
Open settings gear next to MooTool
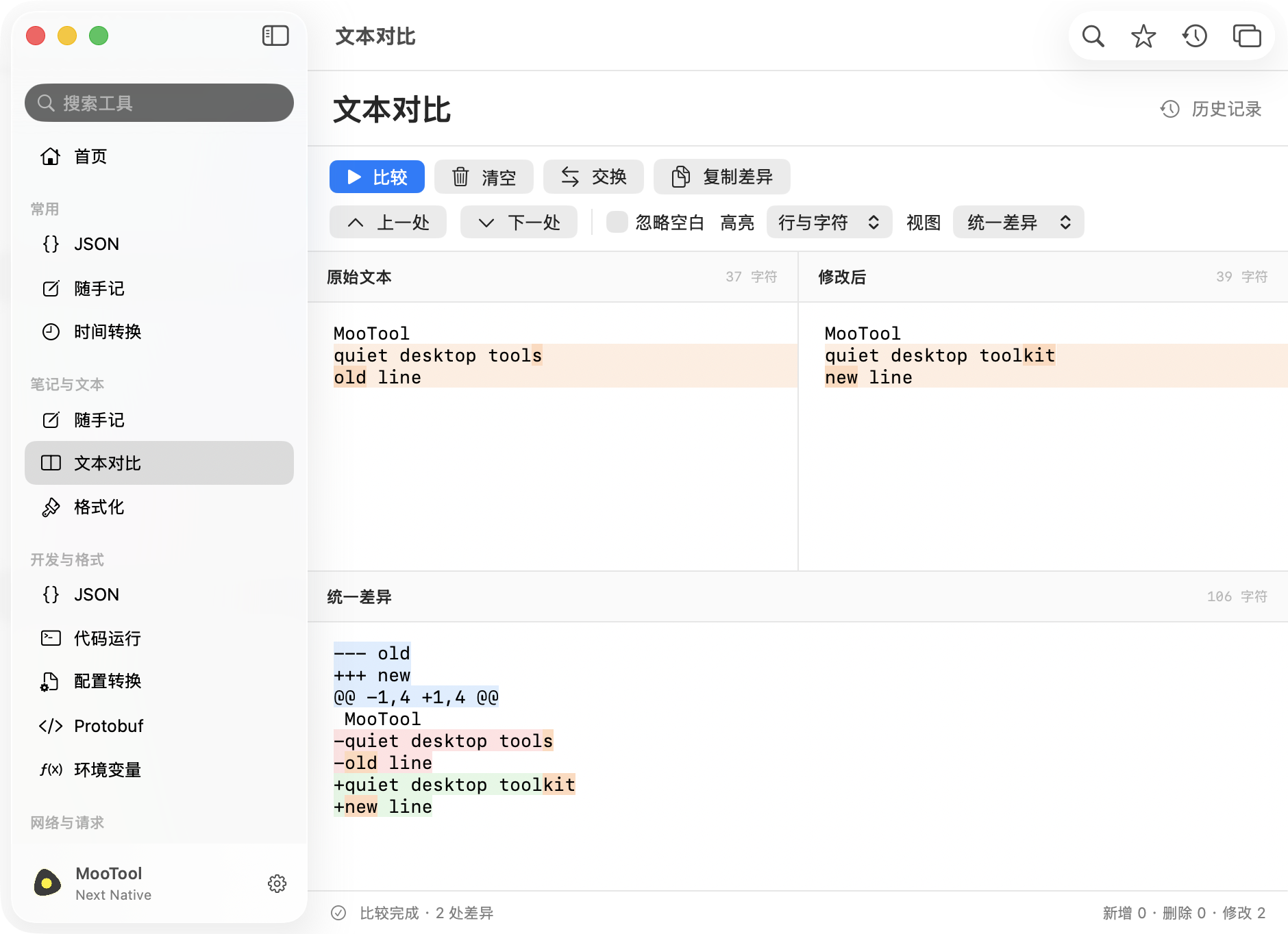tap(277, 883)
